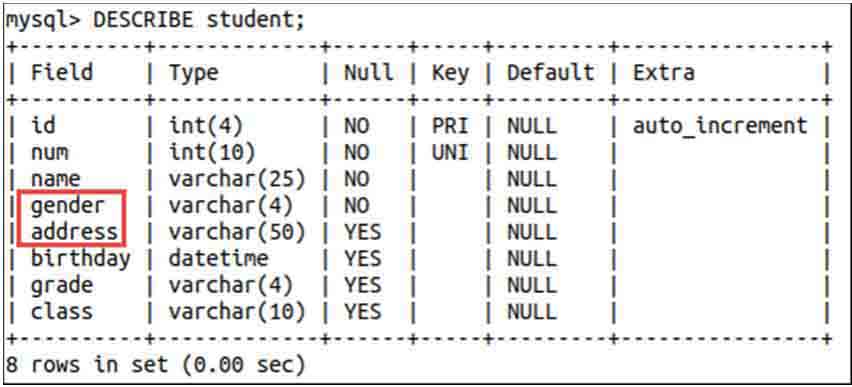Select the 'Type' column header
The width and height of the screenshot is (852, 387).
[x=193, y=73]
